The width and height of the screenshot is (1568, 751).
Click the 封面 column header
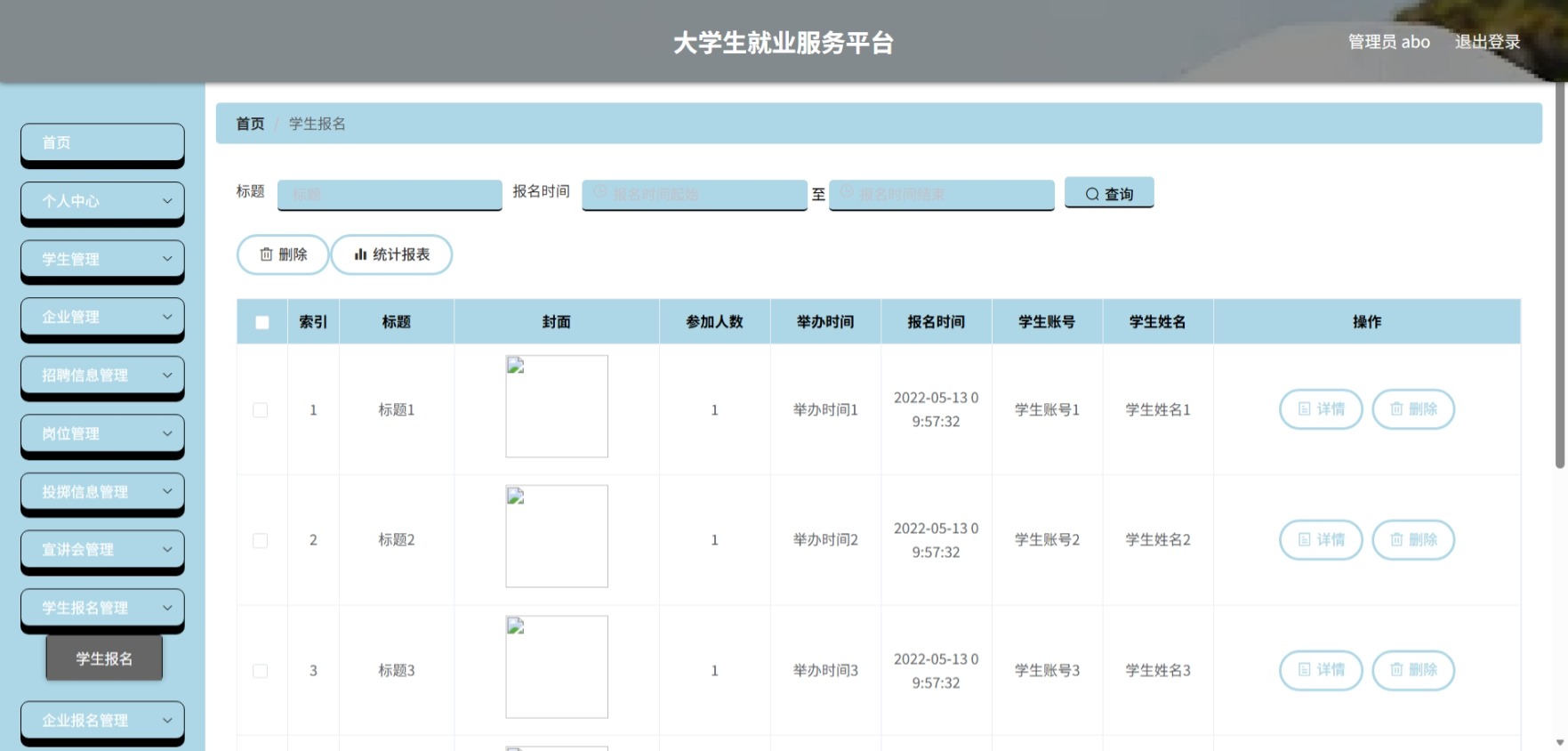[x=557, y=322]
